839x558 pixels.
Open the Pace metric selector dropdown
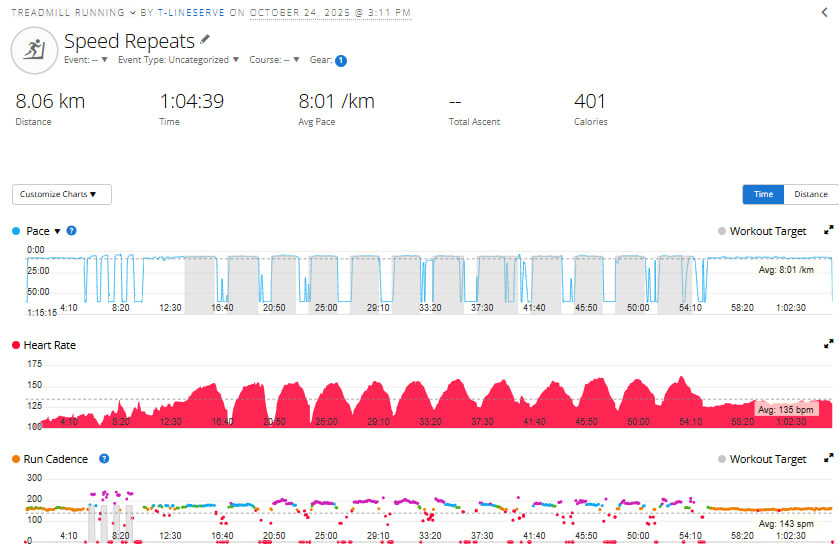click(43, 231)
